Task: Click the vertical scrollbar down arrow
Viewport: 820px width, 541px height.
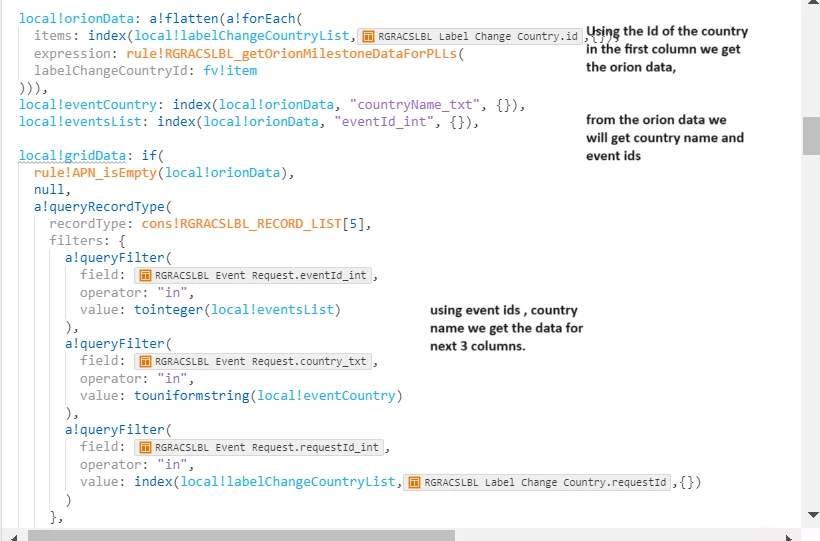Action: tap(813, 515)
